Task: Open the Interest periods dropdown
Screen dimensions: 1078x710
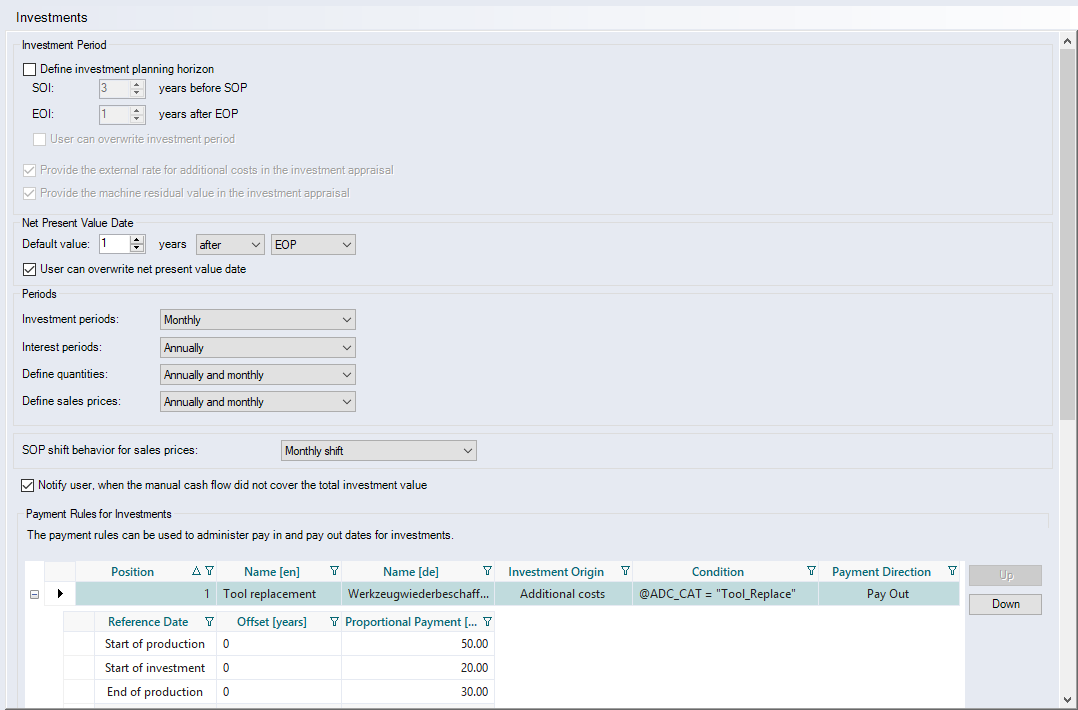Action: 257,348
